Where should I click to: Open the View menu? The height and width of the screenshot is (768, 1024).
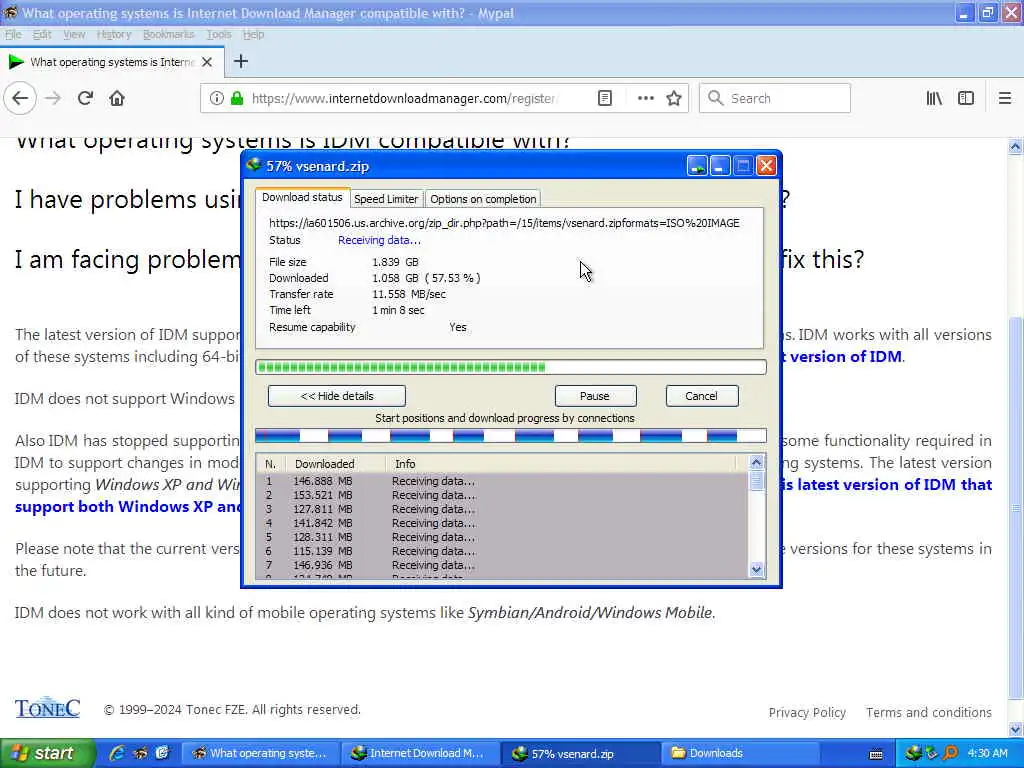[x=74, y=35]
